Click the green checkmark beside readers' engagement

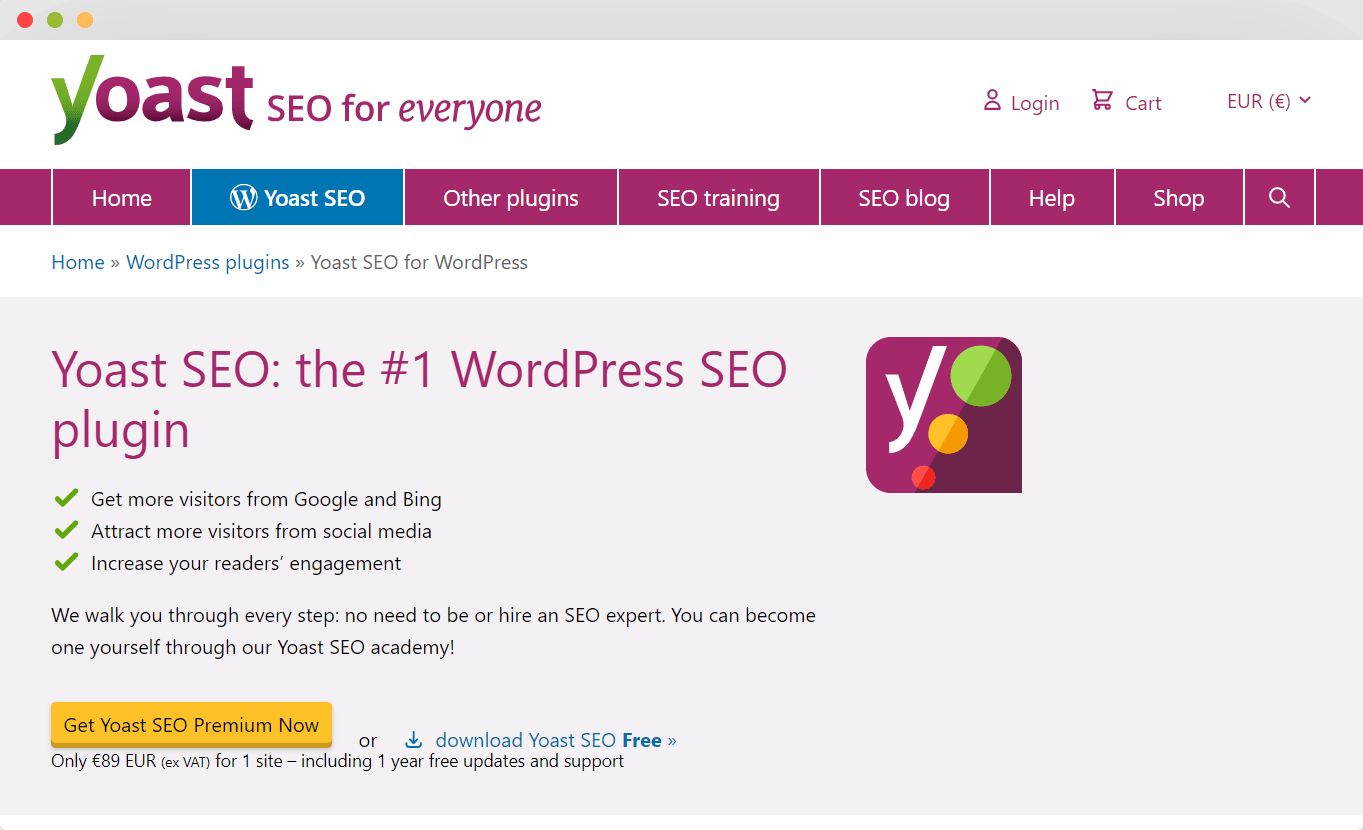66,561
